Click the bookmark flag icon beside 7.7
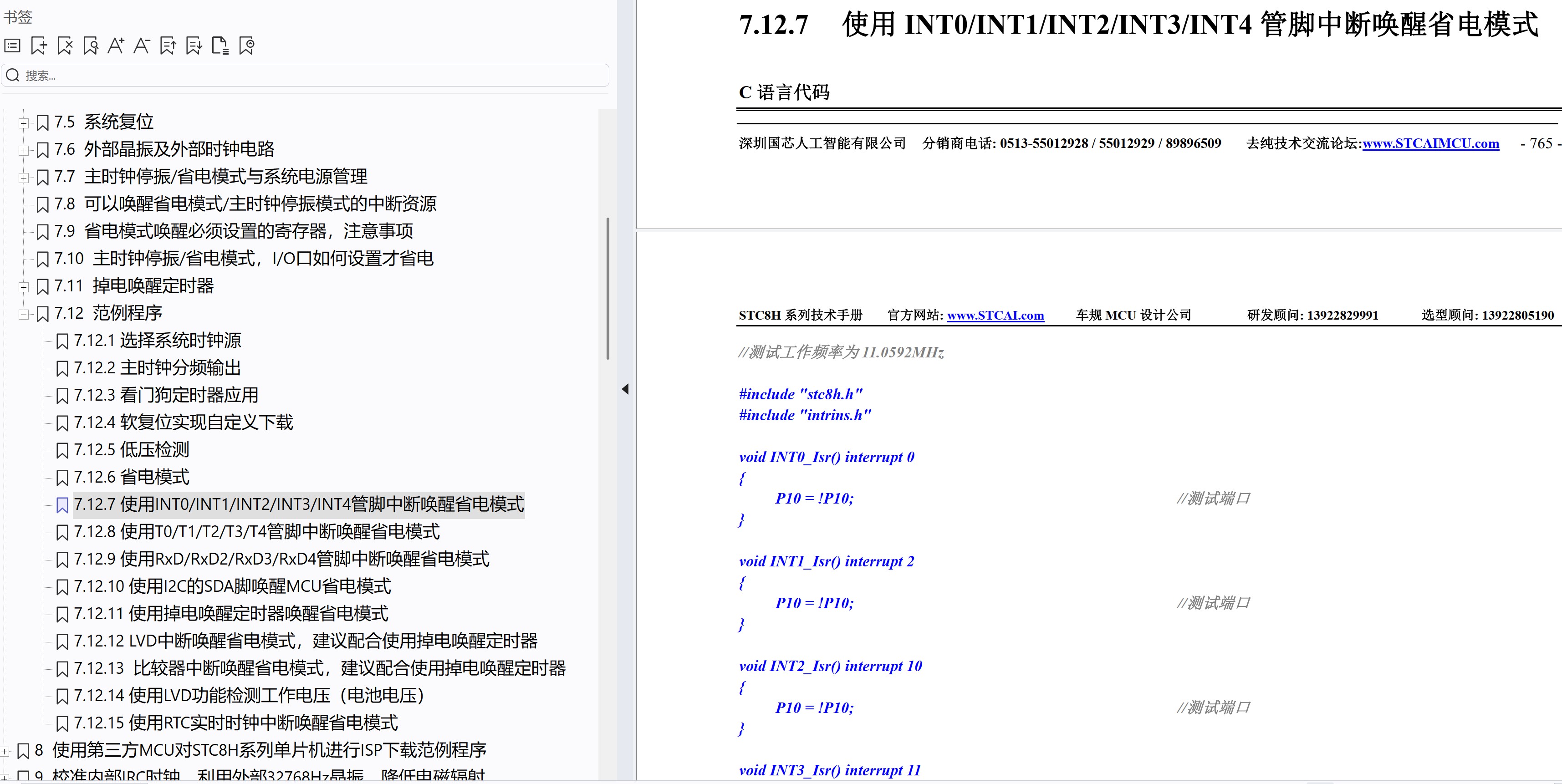1562x784 pixels. (42, 178)
